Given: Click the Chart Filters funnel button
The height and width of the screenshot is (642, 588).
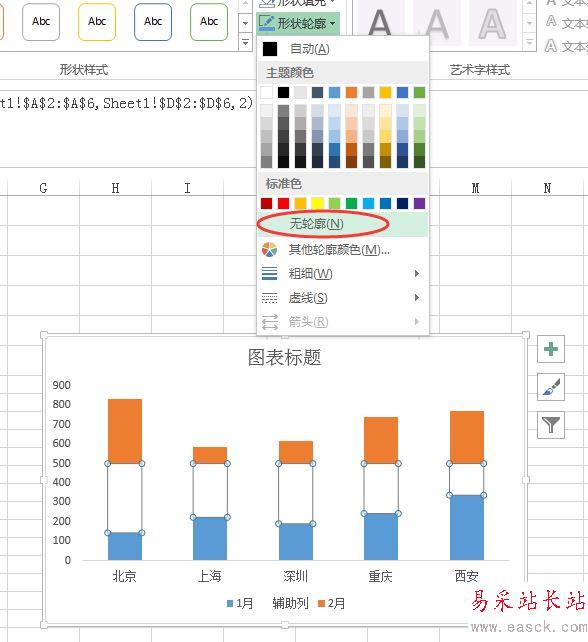Looking at the screenshot, I should click(551, 425).
